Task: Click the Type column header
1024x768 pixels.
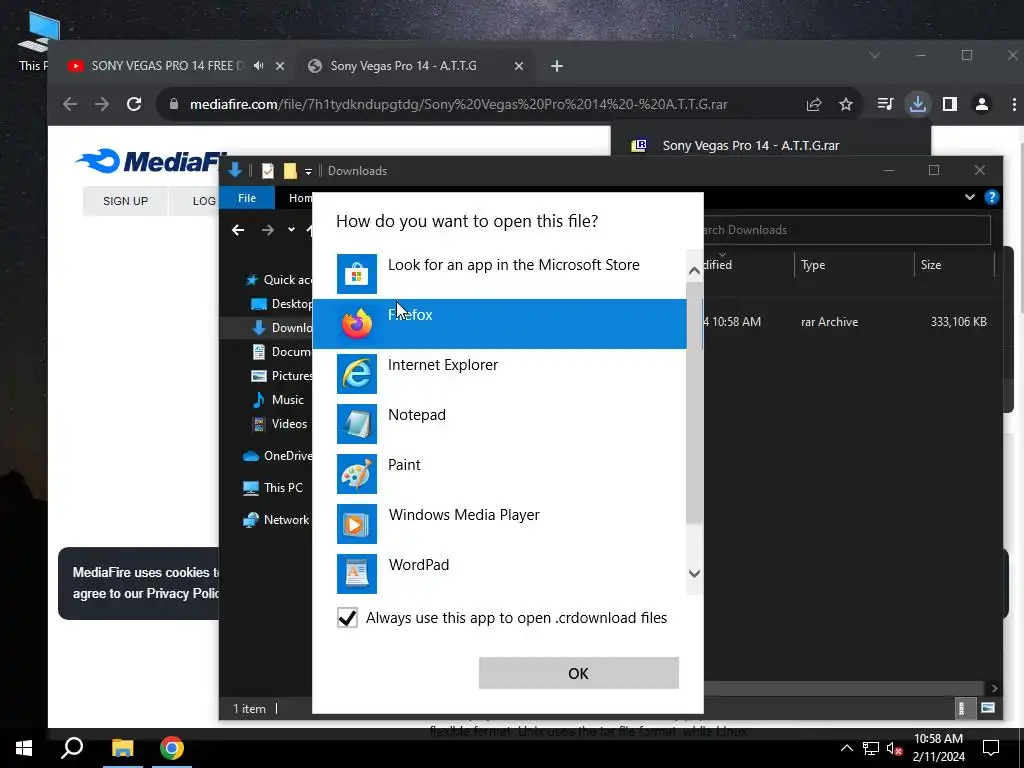Action: click(x=854, y=264)
